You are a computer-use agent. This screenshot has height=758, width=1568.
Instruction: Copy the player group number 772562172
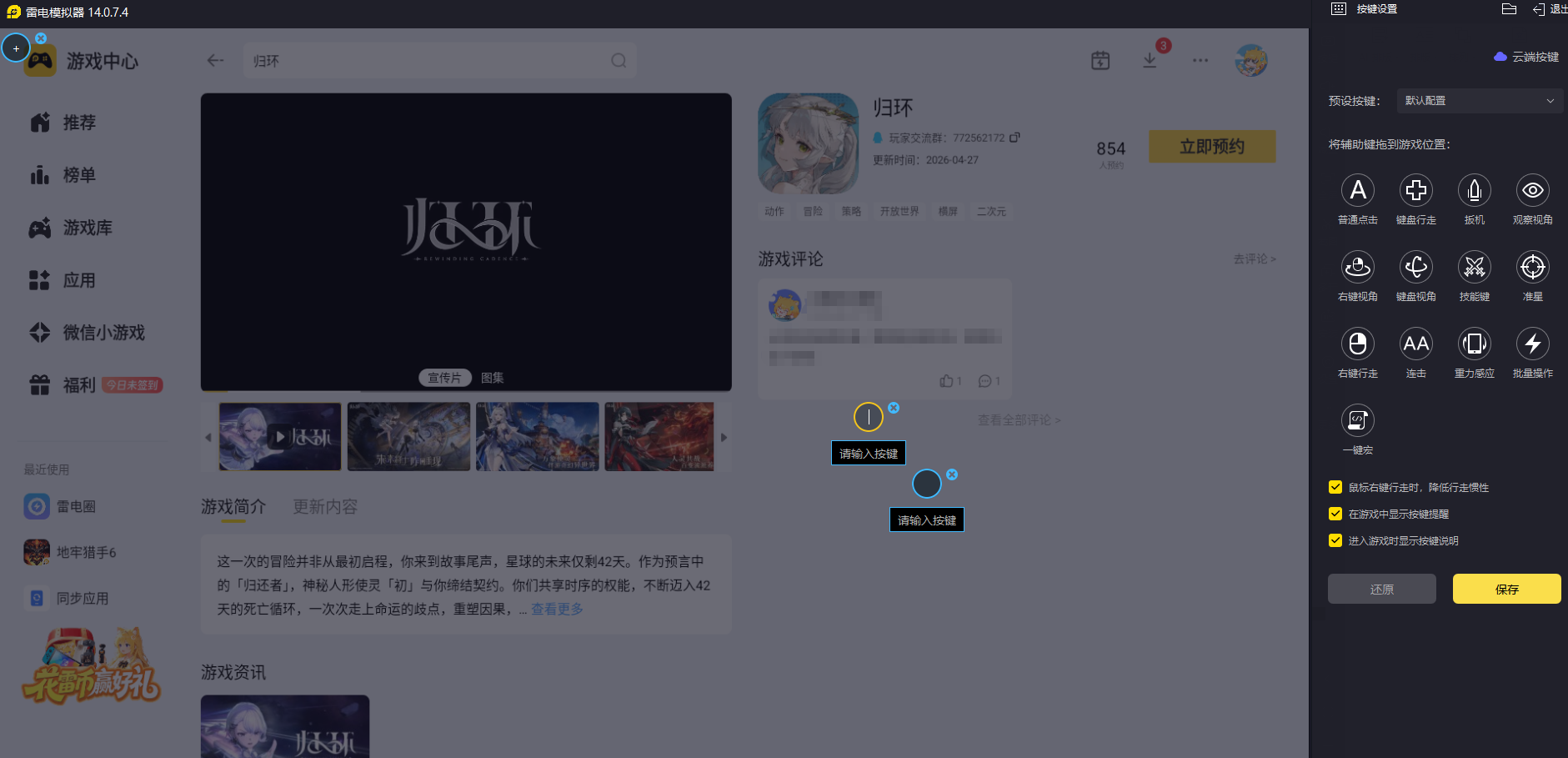(1014, 138)
